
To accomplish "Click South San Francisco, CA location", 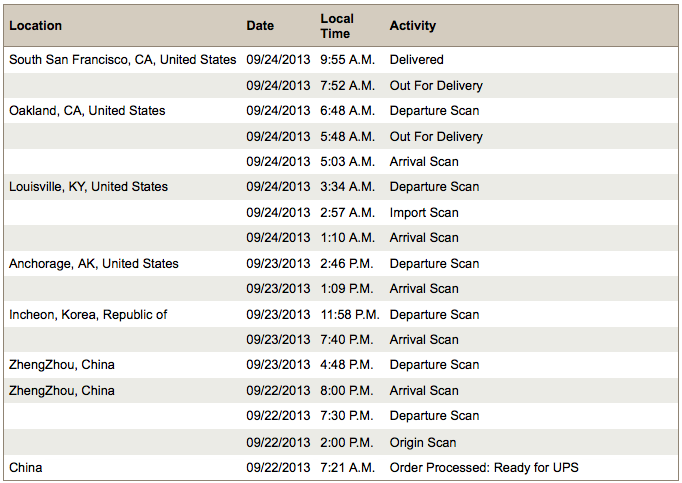I will tap(122, 60).
